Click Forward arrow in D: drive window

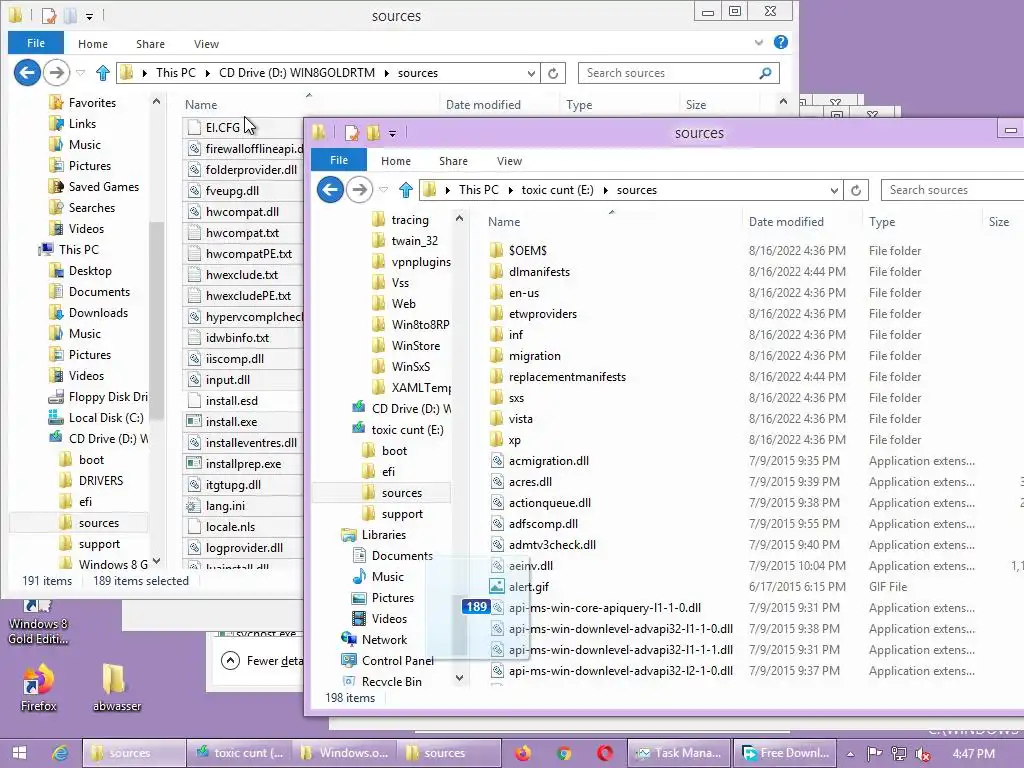[56, 72]
